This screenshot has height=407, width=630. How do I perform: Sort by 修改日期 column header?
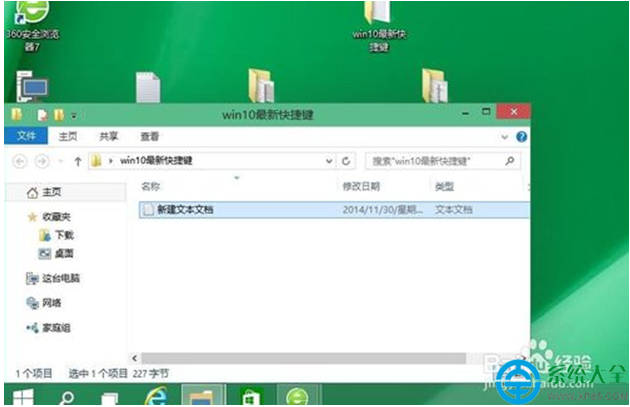[361, 186]
